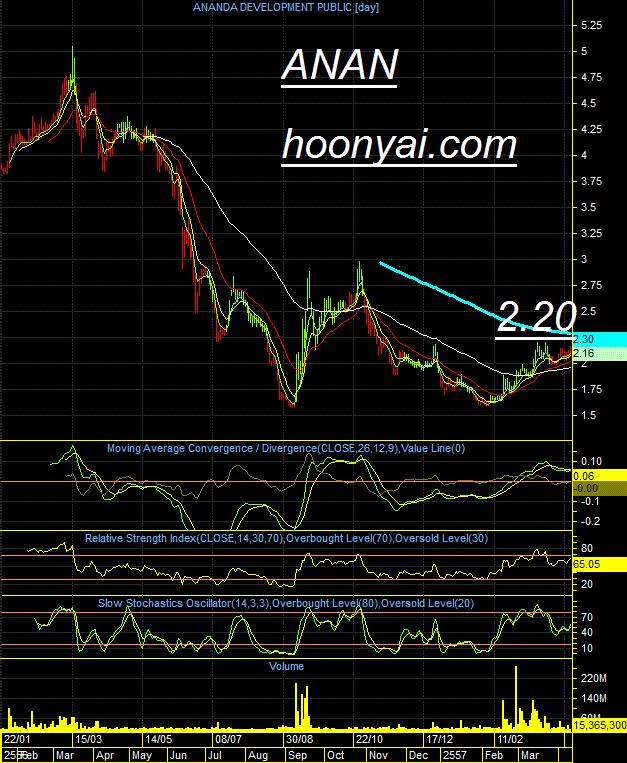The image size is (627, 763).
Task: Select the 0.10 MACD scale label
Action: tap(591, 461)
